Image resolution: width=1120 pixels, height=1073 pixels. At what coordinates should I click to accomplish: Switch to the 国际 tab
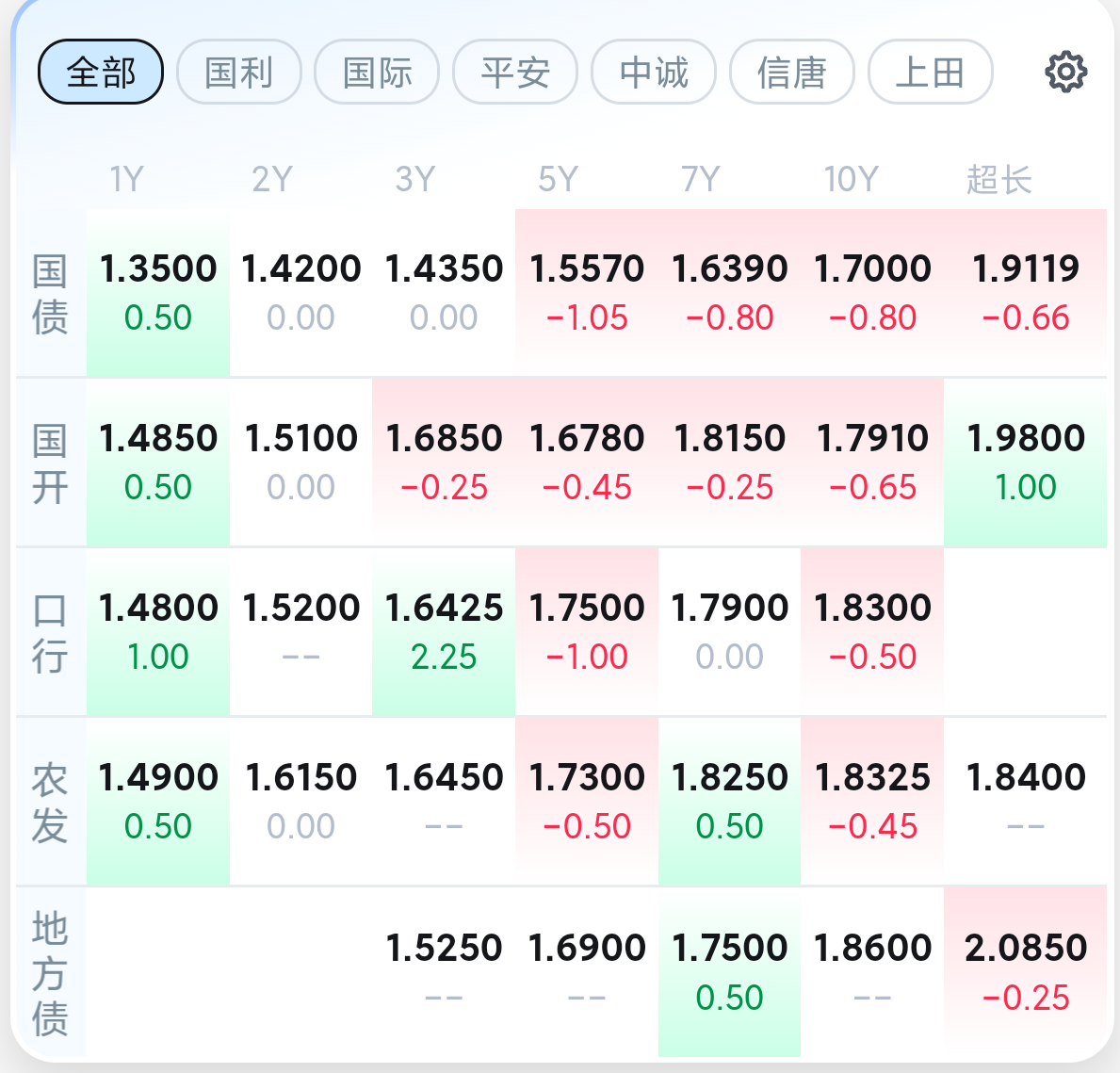pyautogui.click(x=377, y=72)
